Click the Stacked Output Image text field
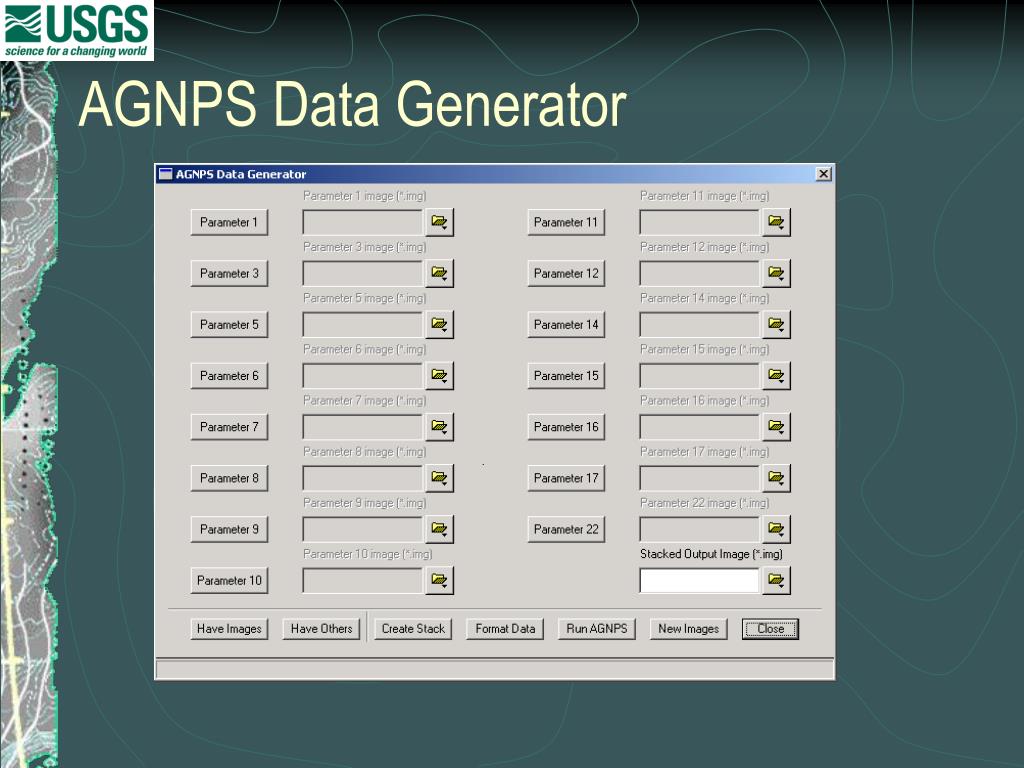The image size is (1024, 768). 699,580
